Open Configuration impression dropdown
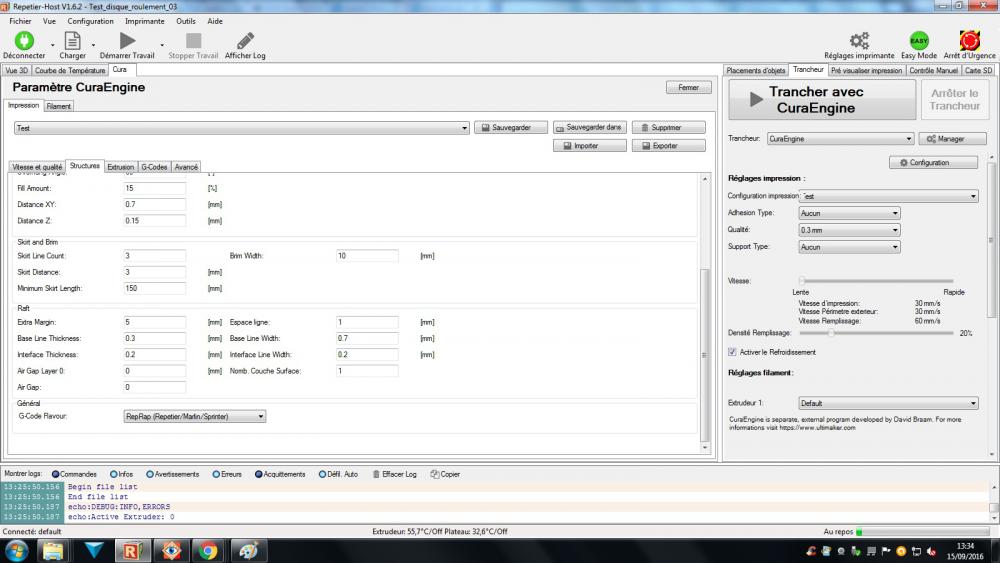Image resolution: width=1000 pixels, height=563 pixels. (888, 196)
